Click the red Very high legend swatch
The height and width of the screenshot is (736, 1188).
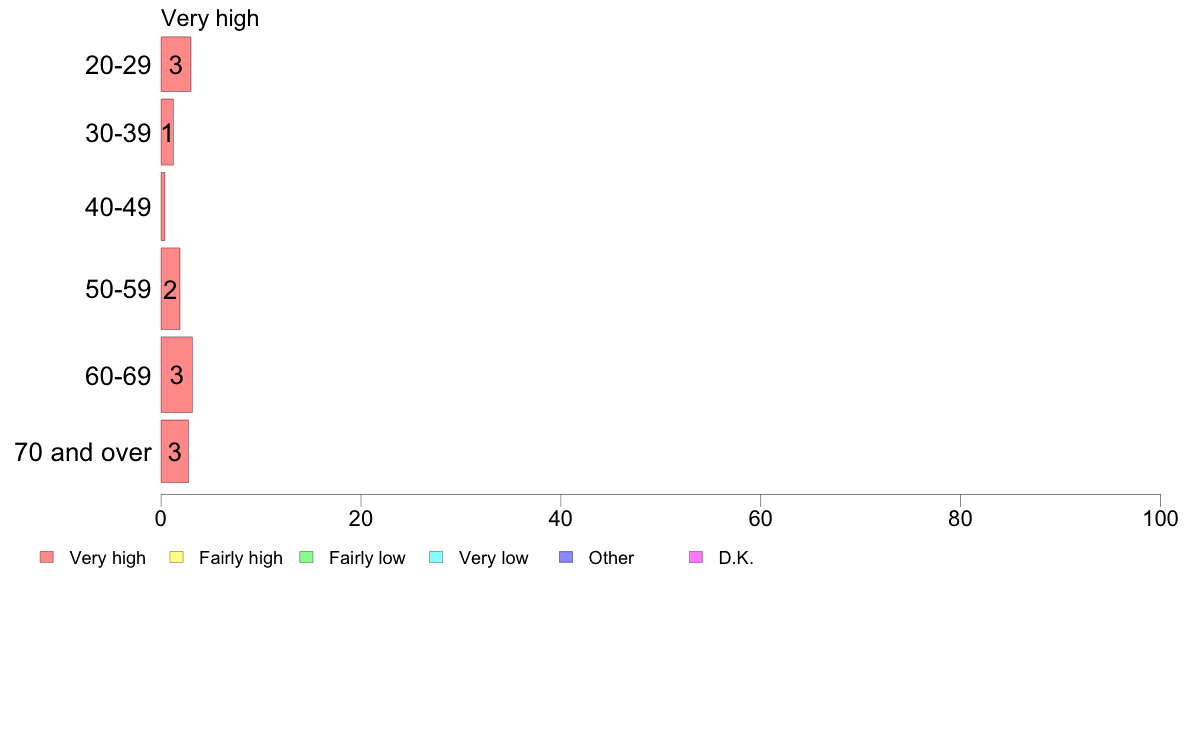[x=47, y=557]
